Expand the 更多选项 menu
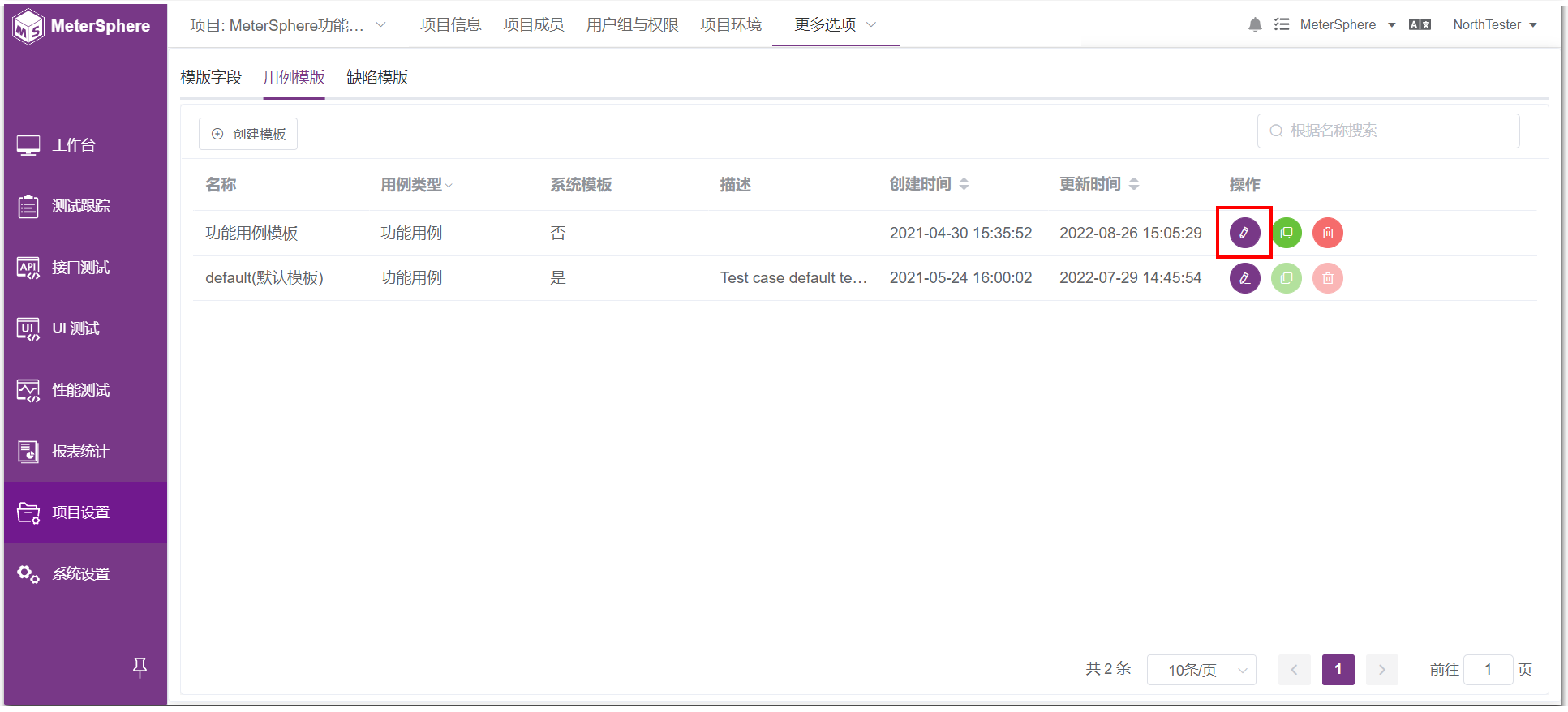 click(836, 25)
